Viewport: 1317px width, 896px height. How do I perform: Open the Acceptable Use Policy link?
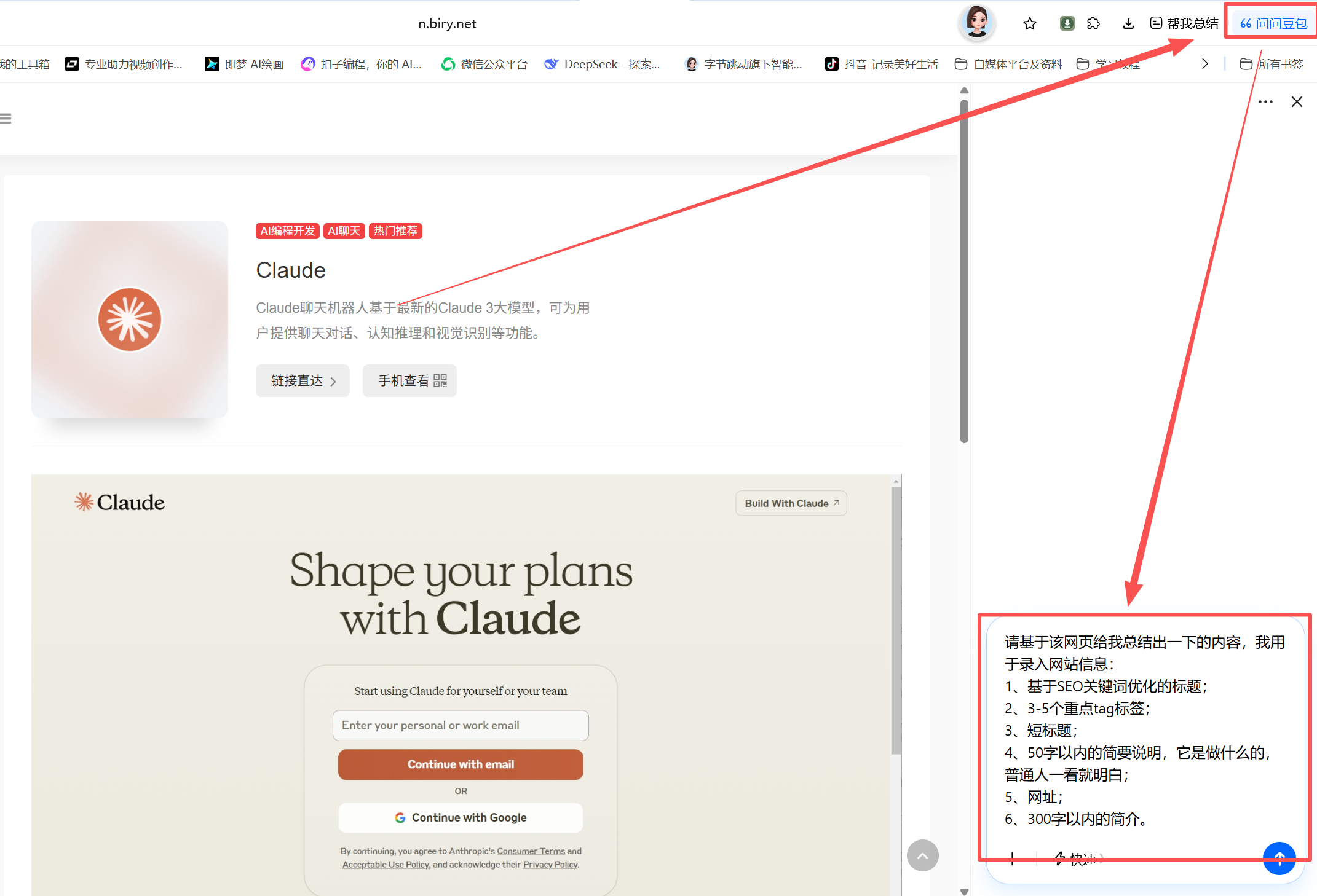[386, 865]
